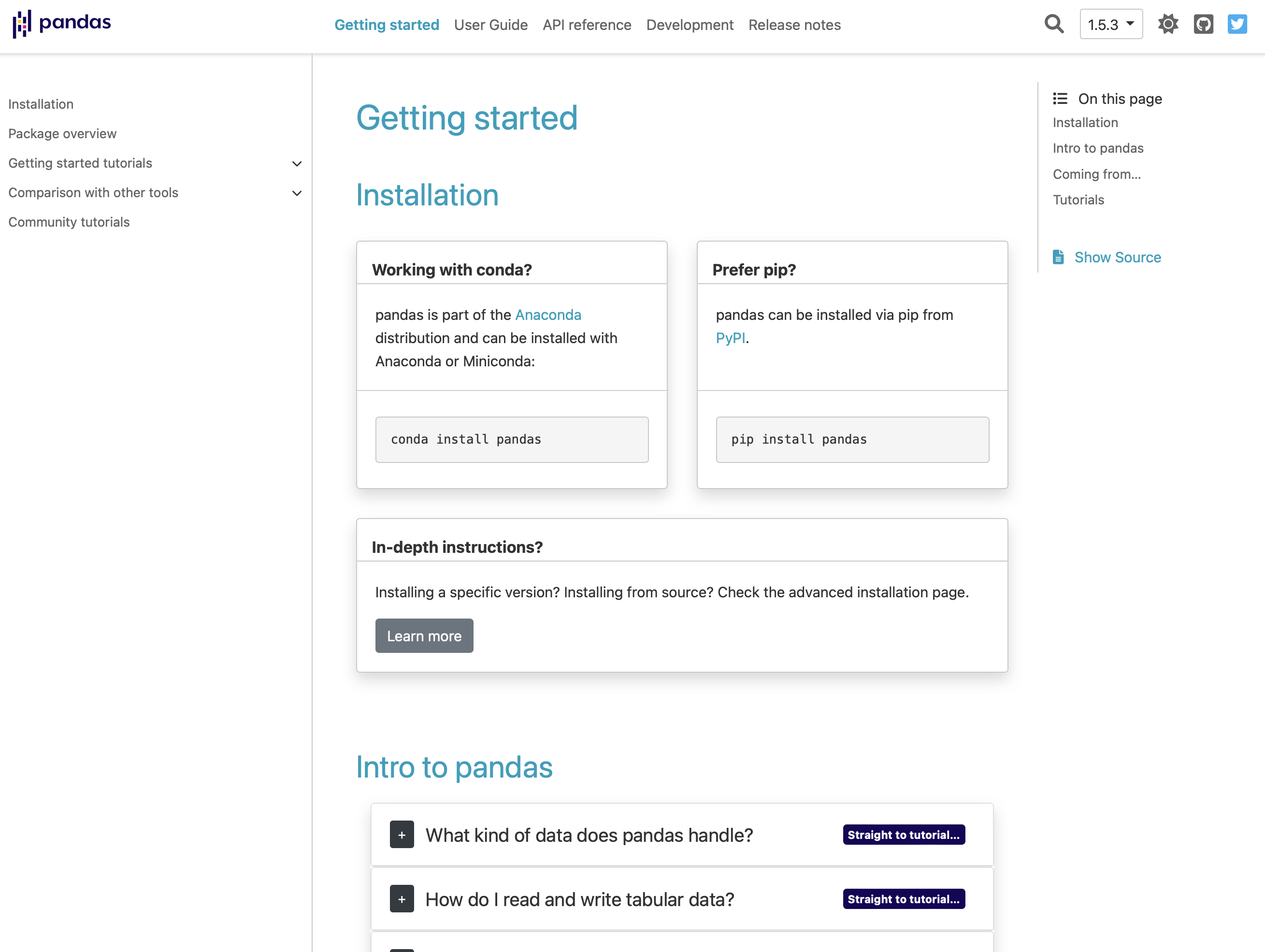Click 'How do I read and write tabular data?' title

point(579,899)
